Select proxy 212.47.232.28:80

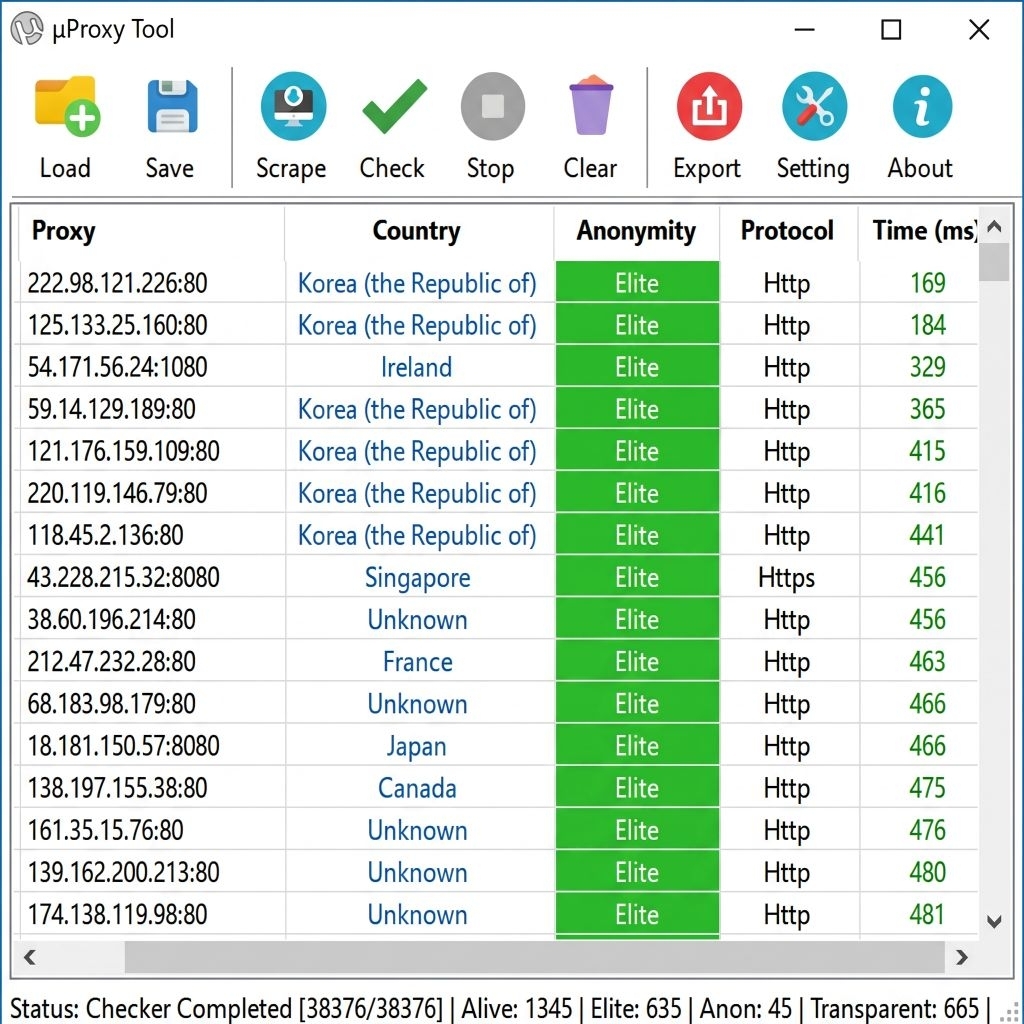111,662
